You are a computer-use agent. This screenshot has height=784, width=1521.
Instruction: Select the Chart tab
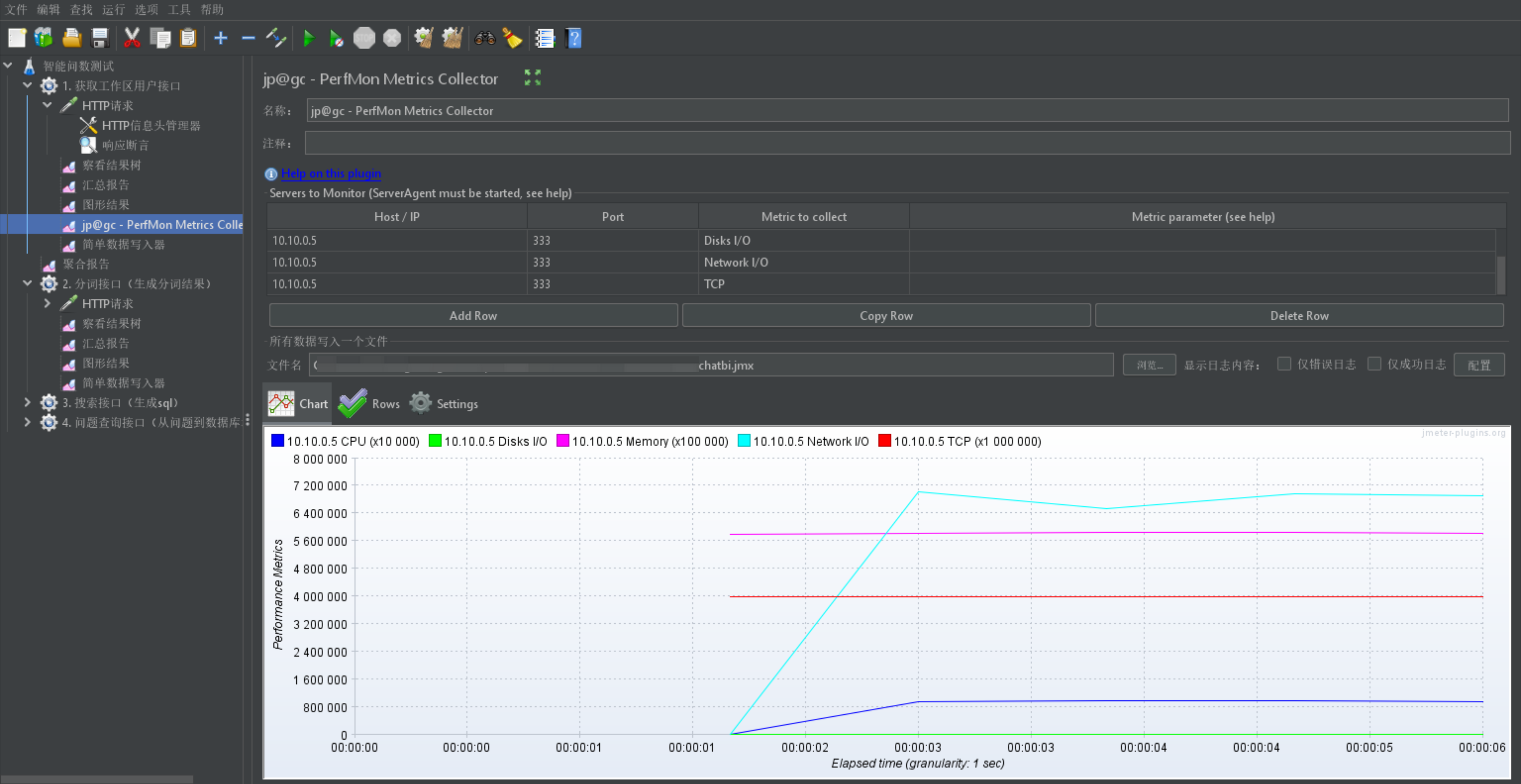[x=297, y=404]
